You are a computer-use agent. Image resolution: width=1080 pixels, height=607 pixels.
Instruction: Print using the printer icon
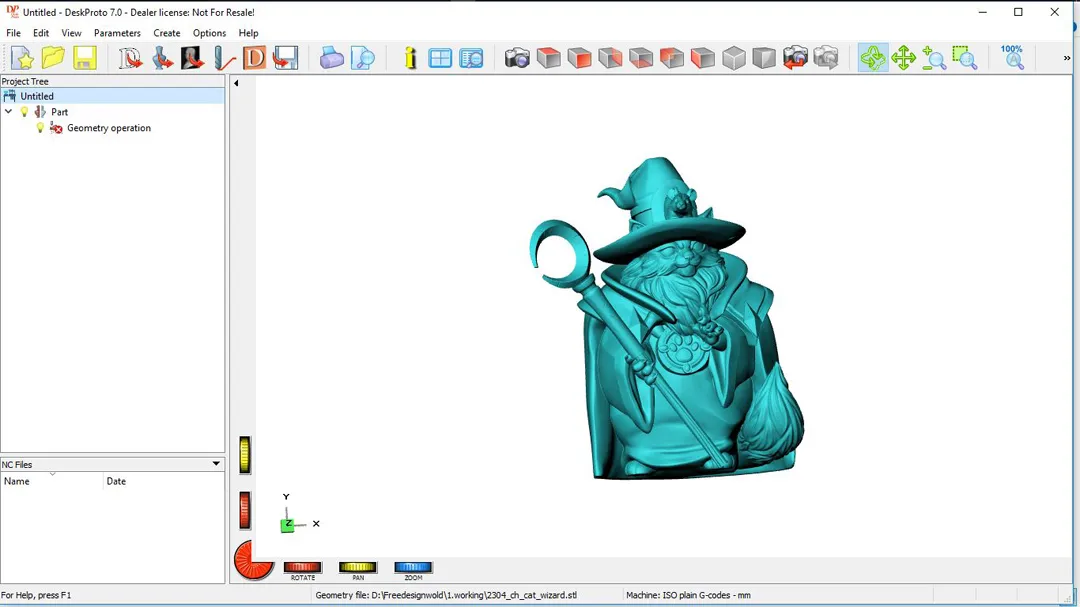pyautogui.click(x=331, y=58)
